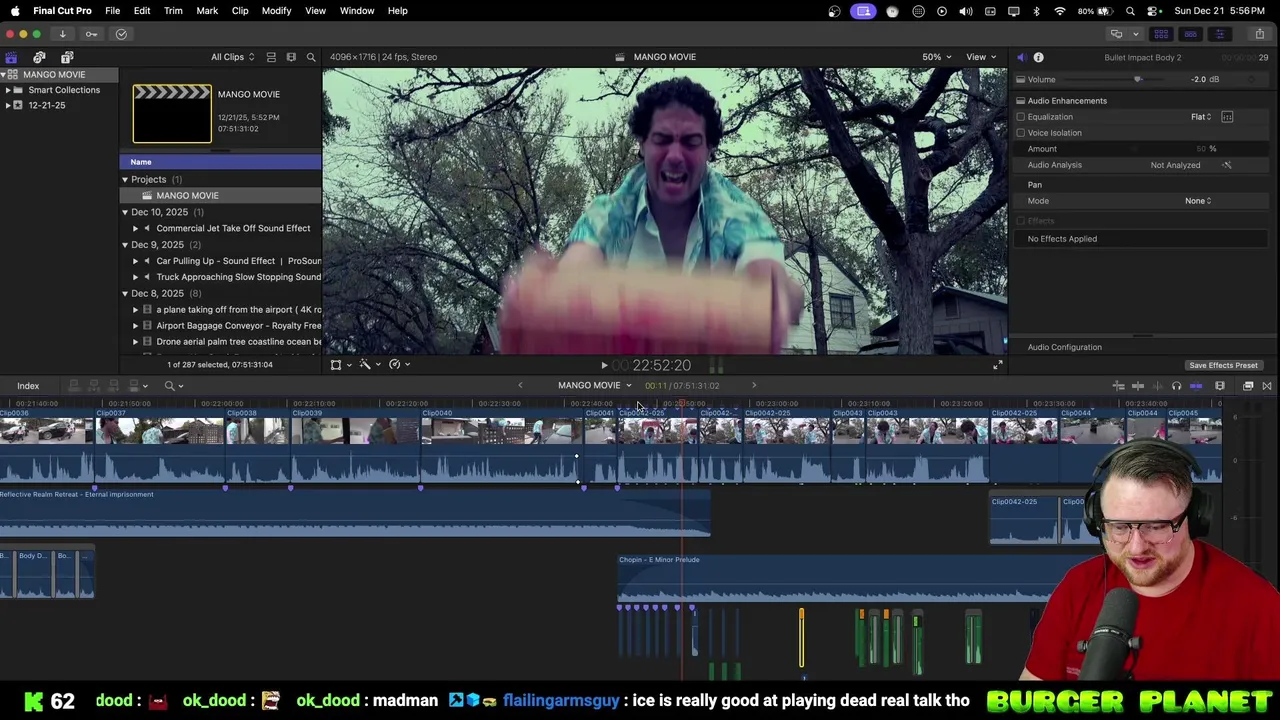The image size is (1280, 720).
Task: Select the MANGO MOVIE project thumbnail
Action: 172,114
